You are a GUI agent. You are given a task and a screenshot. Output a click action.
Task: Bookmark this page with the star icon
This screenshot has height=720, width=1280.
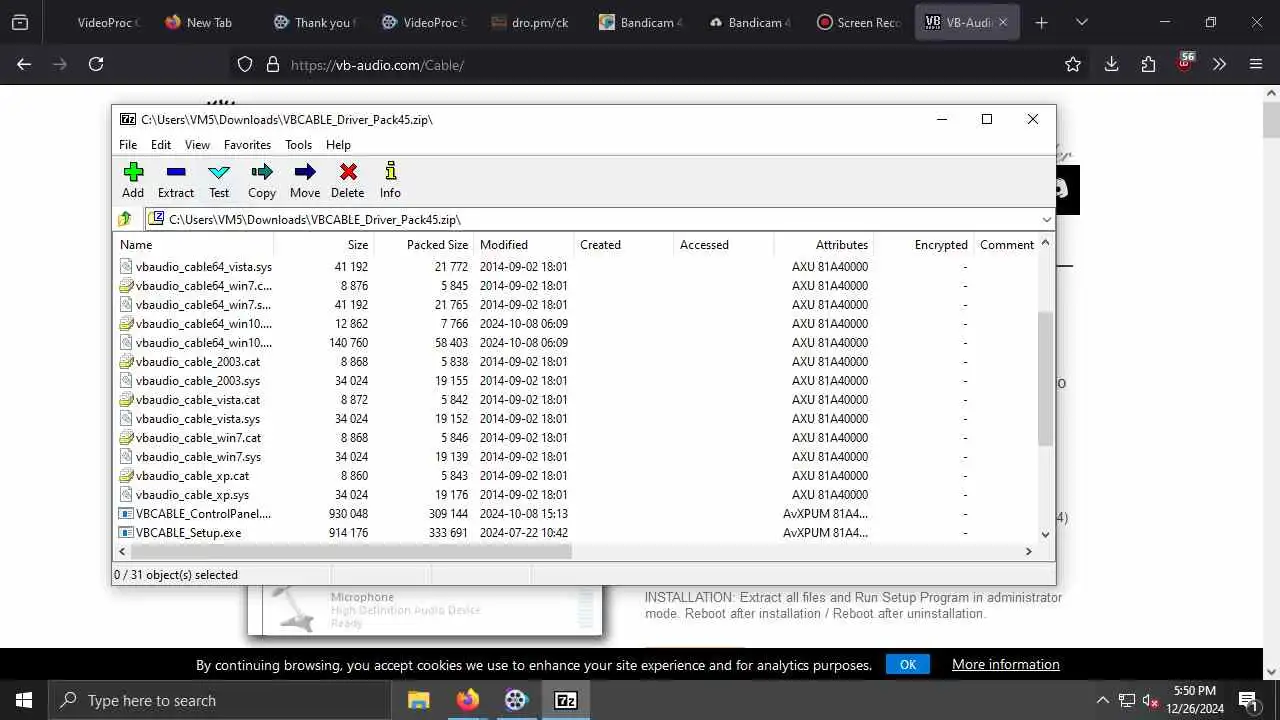(1073, 64)
